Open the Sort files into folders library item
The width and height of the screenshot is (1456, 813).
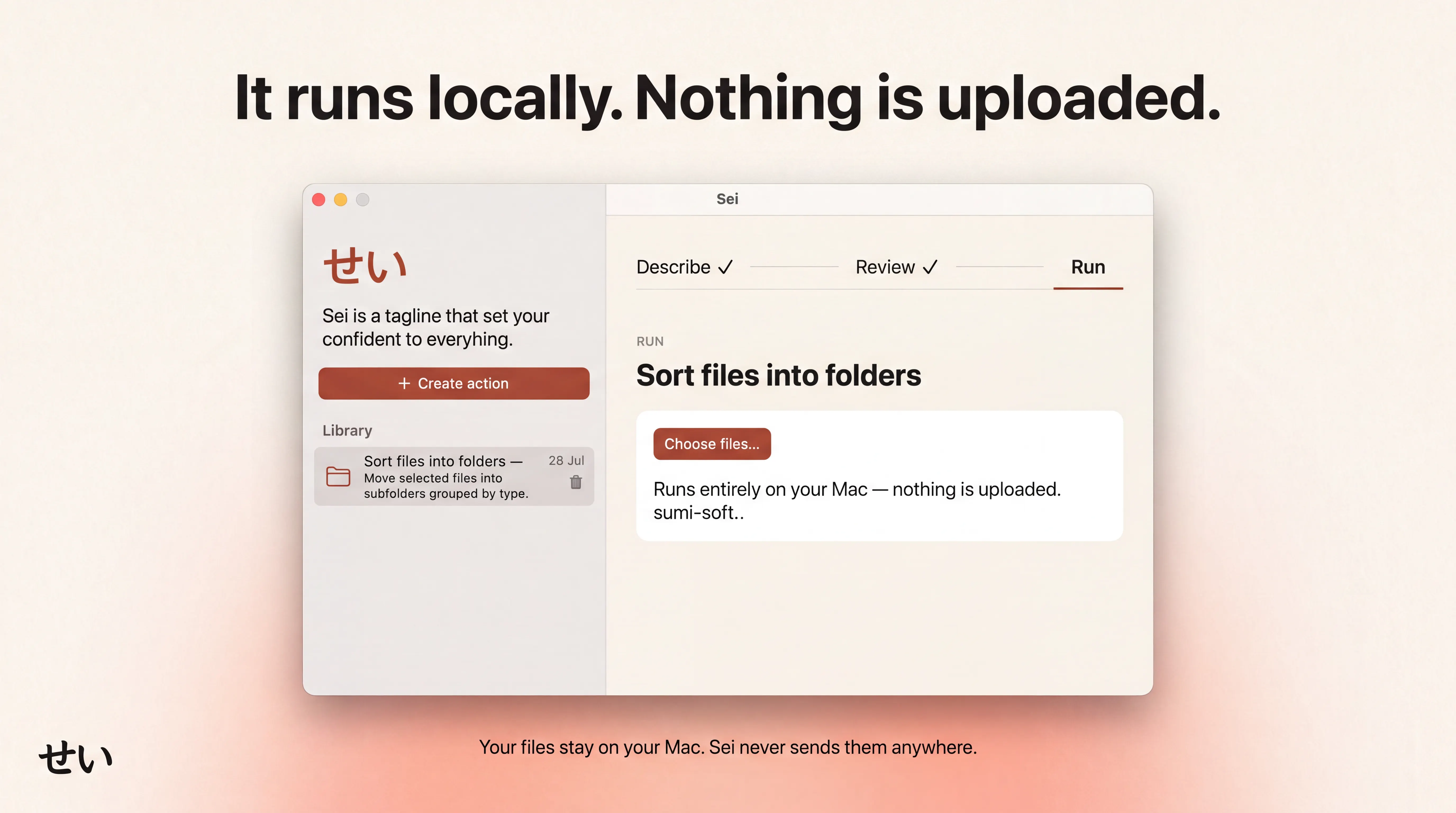point(454,476)
